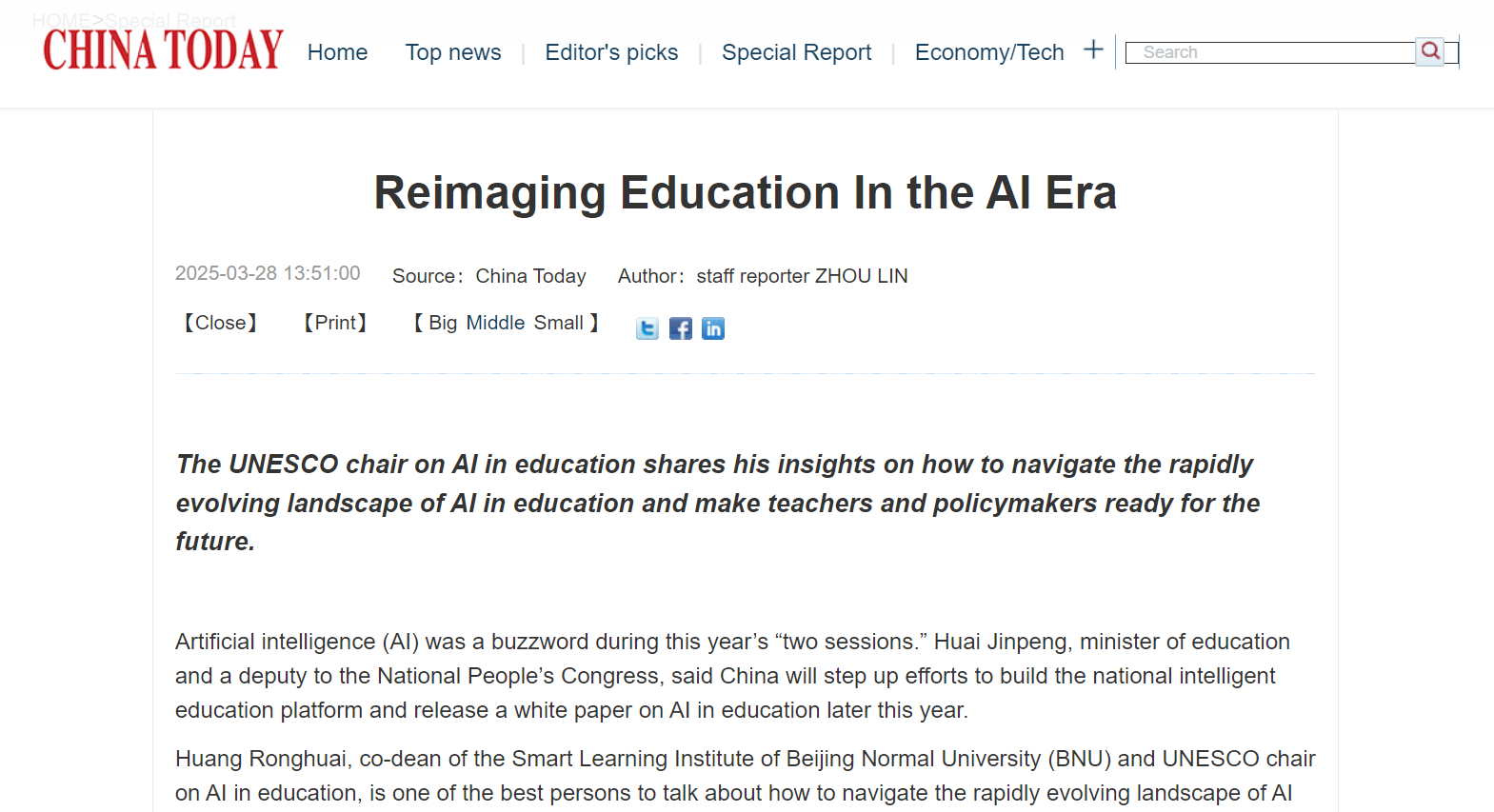This screenshot has width=1494, height=812.
Task: Set font size to Big
Action: pyautogui.click(x=443, y=323)
